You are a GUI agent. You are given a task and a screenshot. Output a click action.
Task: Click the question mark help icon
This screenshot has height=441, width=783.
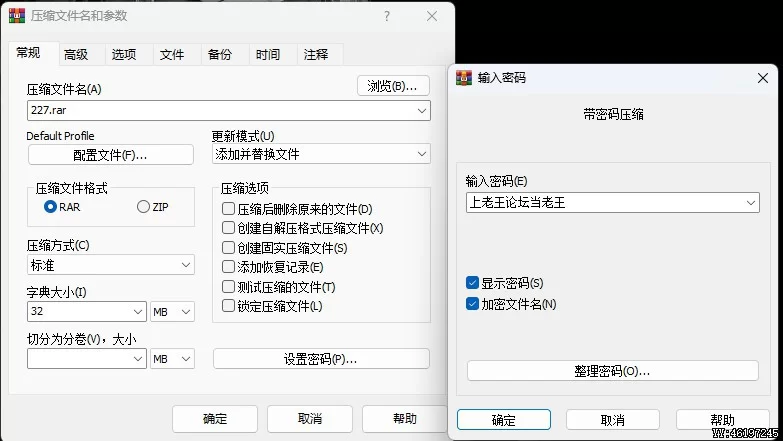387,16
